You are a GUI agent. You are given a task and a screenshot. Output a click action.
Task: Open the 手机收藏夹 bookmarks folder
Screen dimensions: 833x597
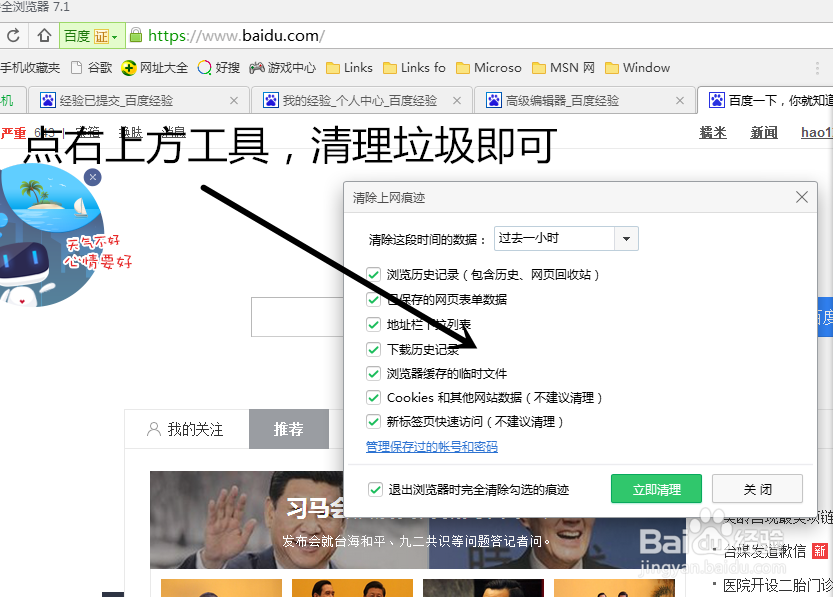(x=31, y=67)
